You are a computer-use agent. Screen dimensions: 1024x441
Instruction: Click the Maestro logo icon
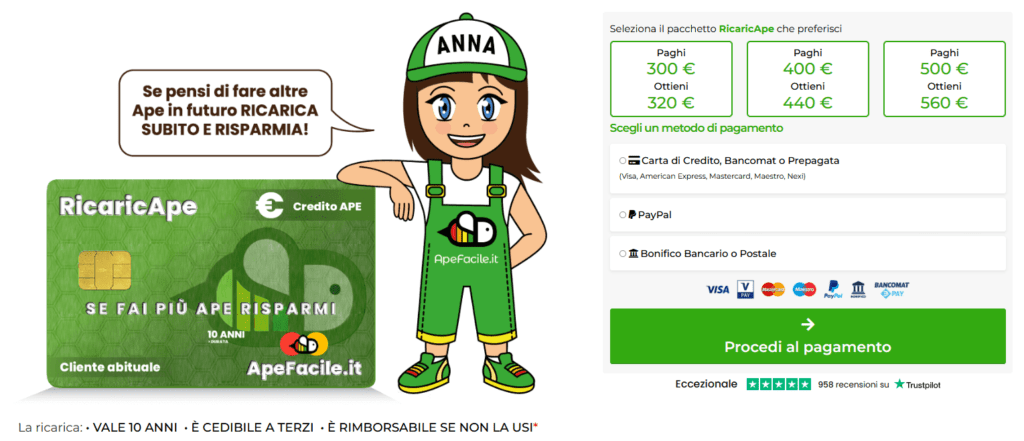tap(805, 289)
